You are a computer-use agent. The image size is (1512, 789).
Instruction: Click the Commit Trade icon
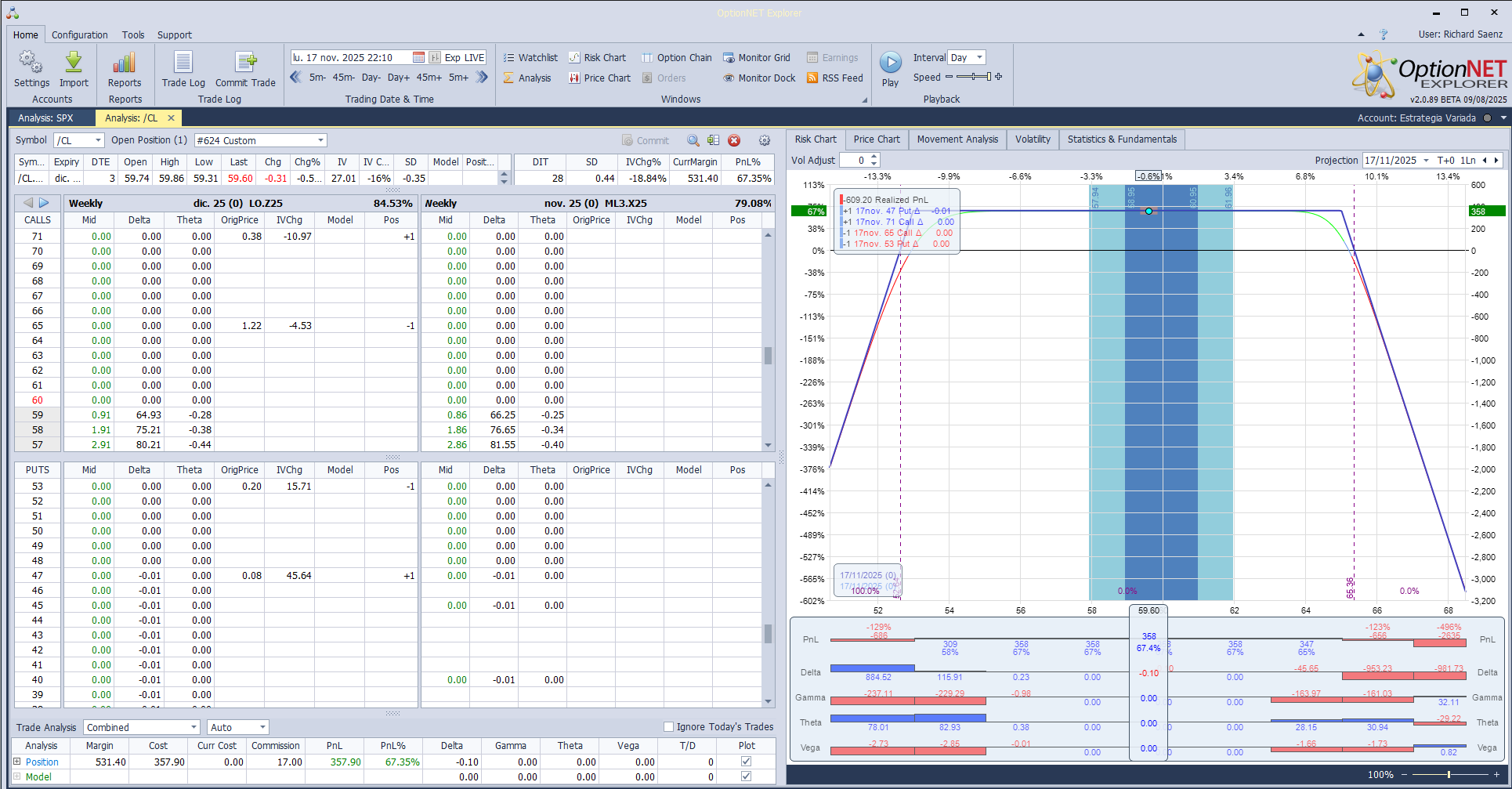tap(245, 70)
